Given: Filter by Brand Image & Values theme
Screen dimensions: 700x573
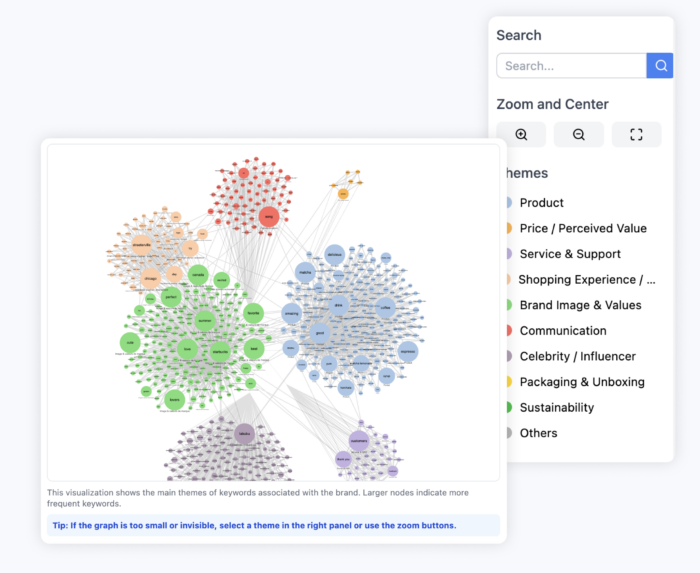Looking at the screenshot, I should tap(580, 305).
